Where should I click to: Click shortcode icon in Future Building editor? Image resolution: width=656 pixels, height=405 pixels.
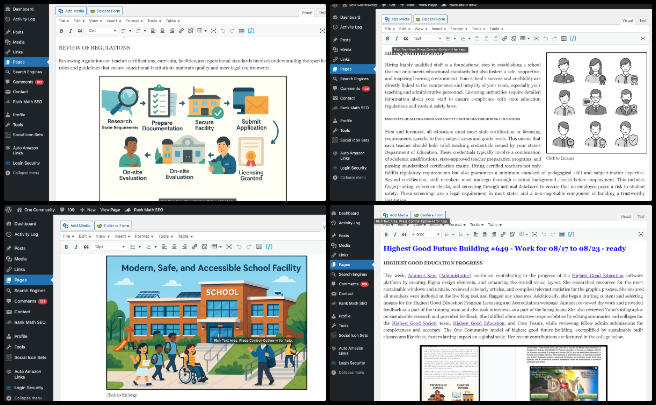[571, 234]
